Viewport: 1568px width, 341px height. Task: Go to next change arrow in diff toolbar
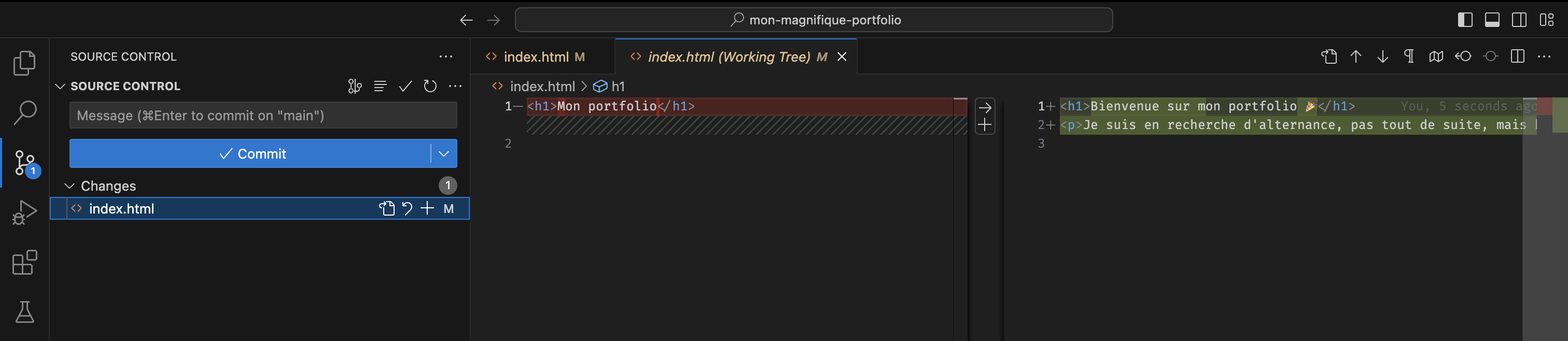click(1382, 56)
